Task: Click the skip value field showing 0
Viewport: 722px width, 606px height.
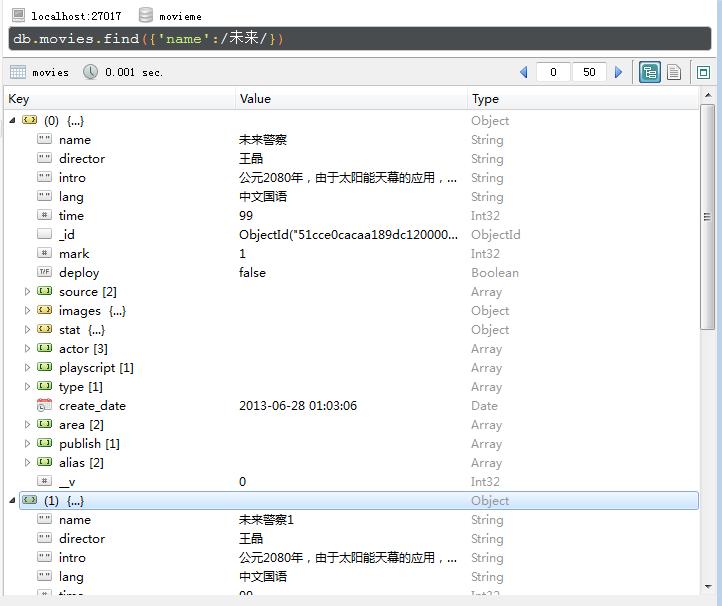Action: pyautogui.click(x=553, y=72)
